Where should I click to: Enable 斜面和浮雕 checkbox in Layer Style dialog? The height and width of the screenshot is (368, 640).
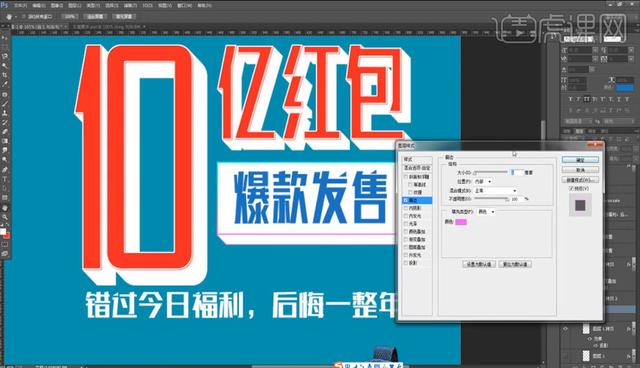click(x=406, y=177)
